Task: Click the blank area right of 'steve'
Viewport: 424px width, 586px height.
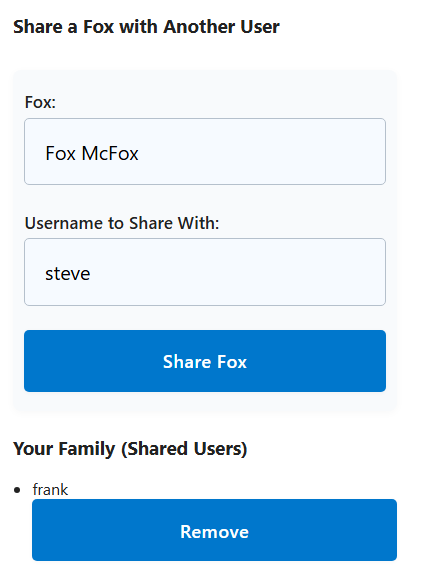Action: (239, 273)
